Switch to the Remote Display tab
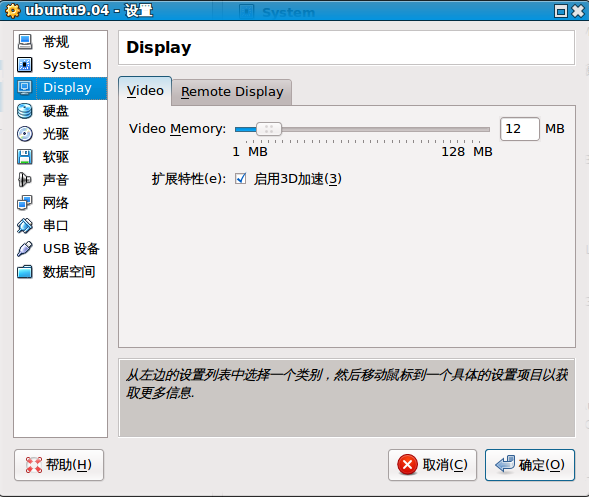The image size is (589, 497). coord(232,92)
